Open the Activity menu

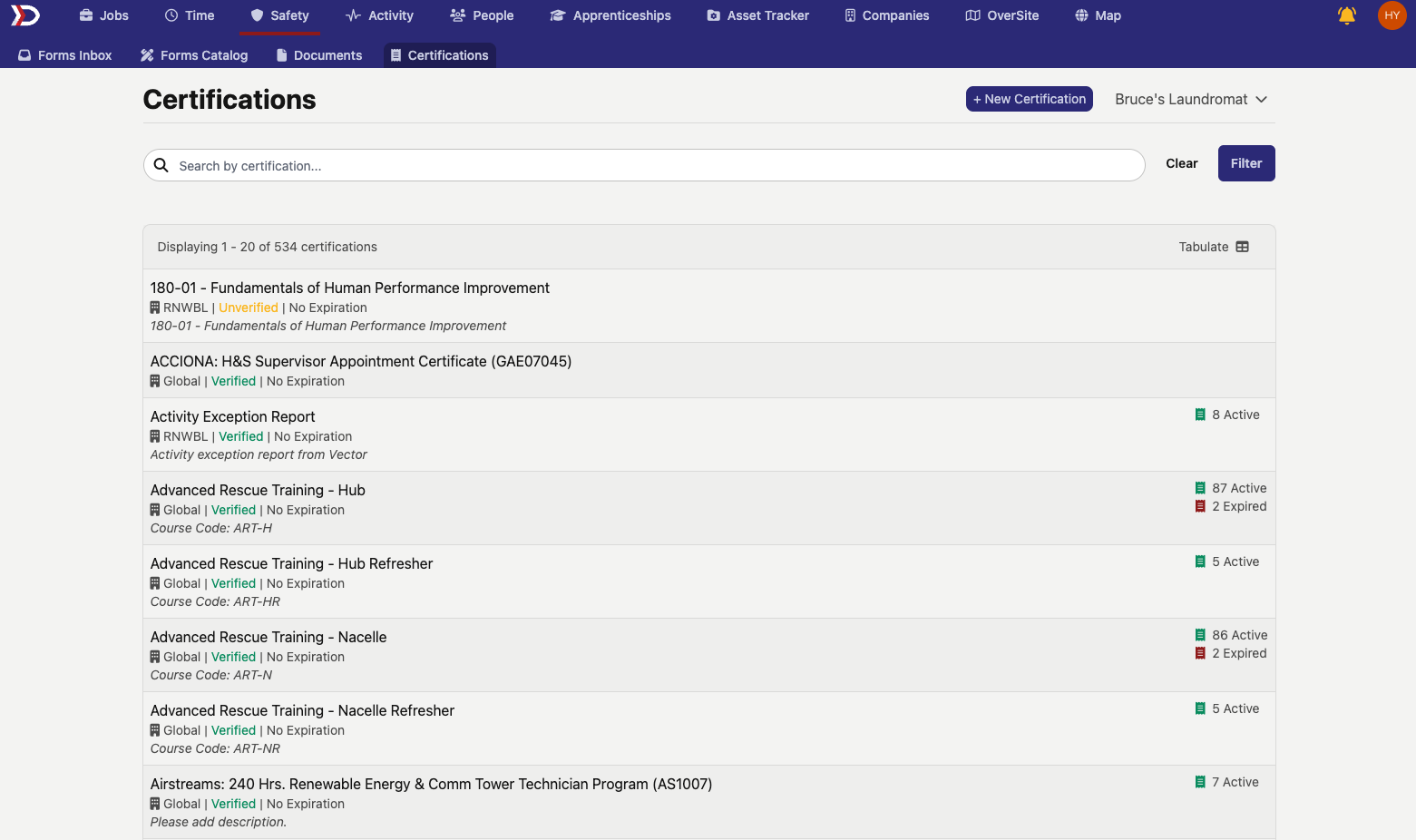379,15
